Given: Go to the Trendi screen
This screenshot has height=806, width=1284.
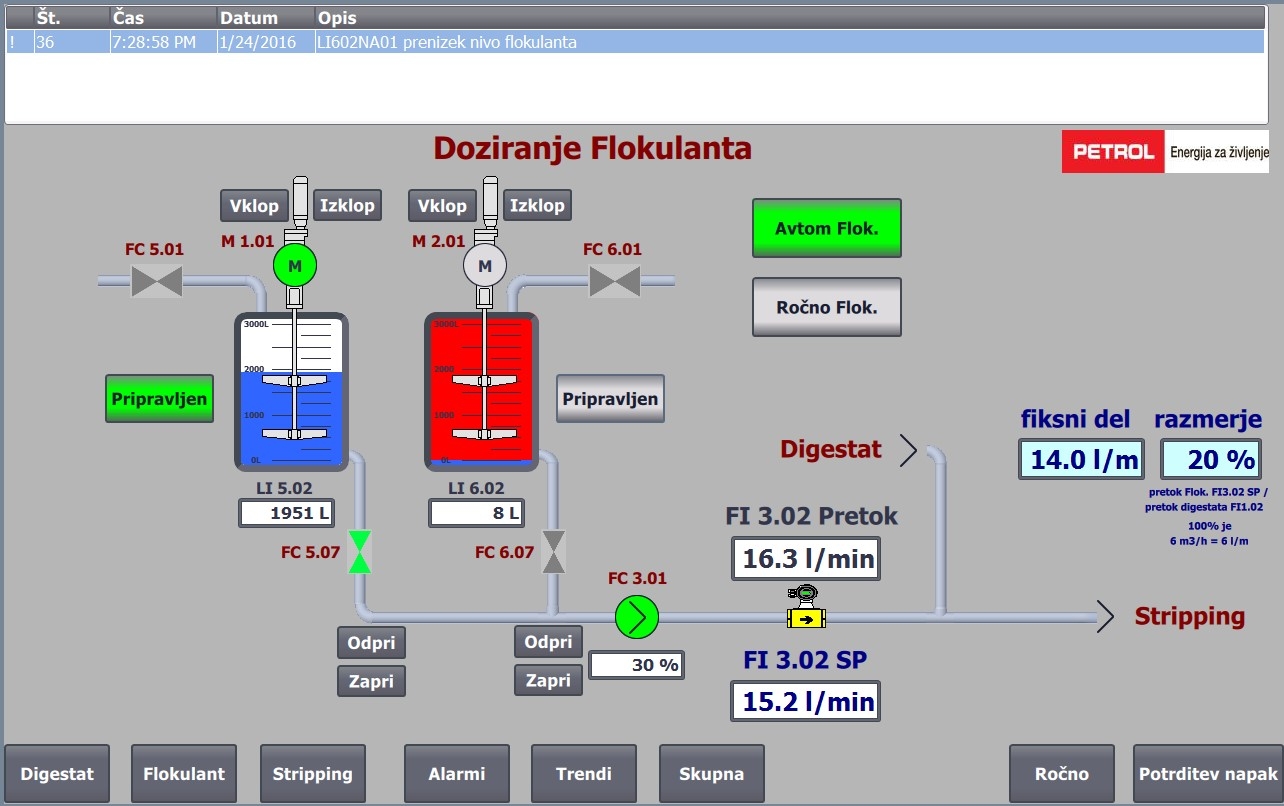Looking at the screenshot, I should click(x=583, y=773).
